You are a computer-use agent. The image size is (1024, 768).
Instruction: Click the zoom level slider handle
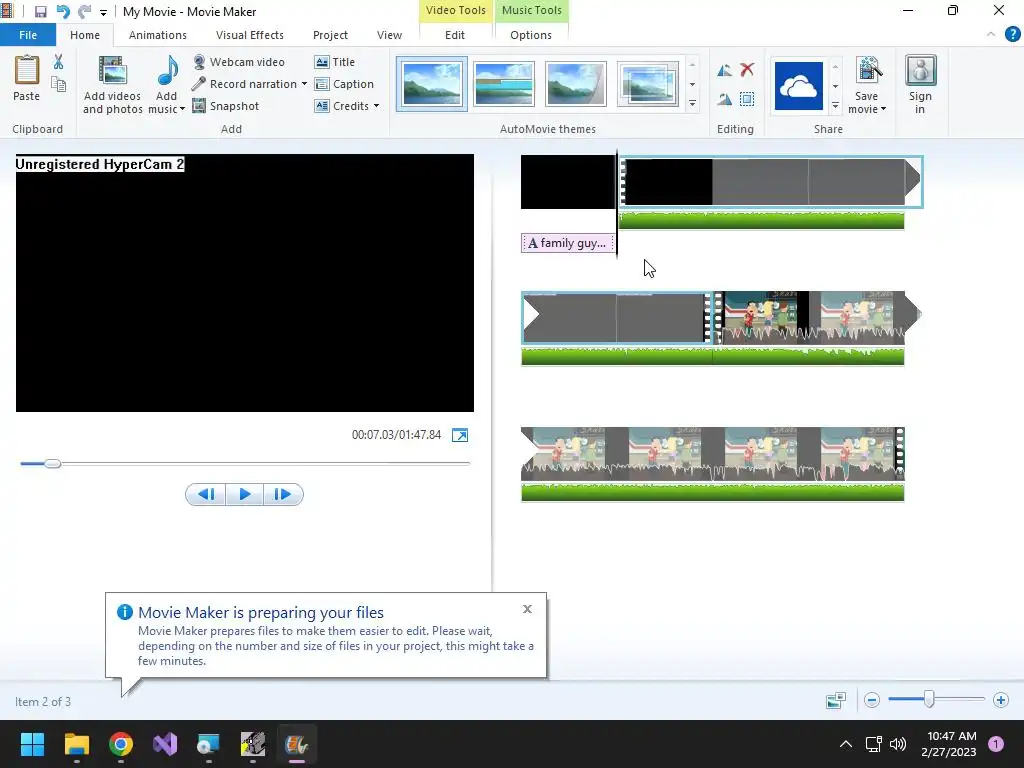click(x=929, y=700)
